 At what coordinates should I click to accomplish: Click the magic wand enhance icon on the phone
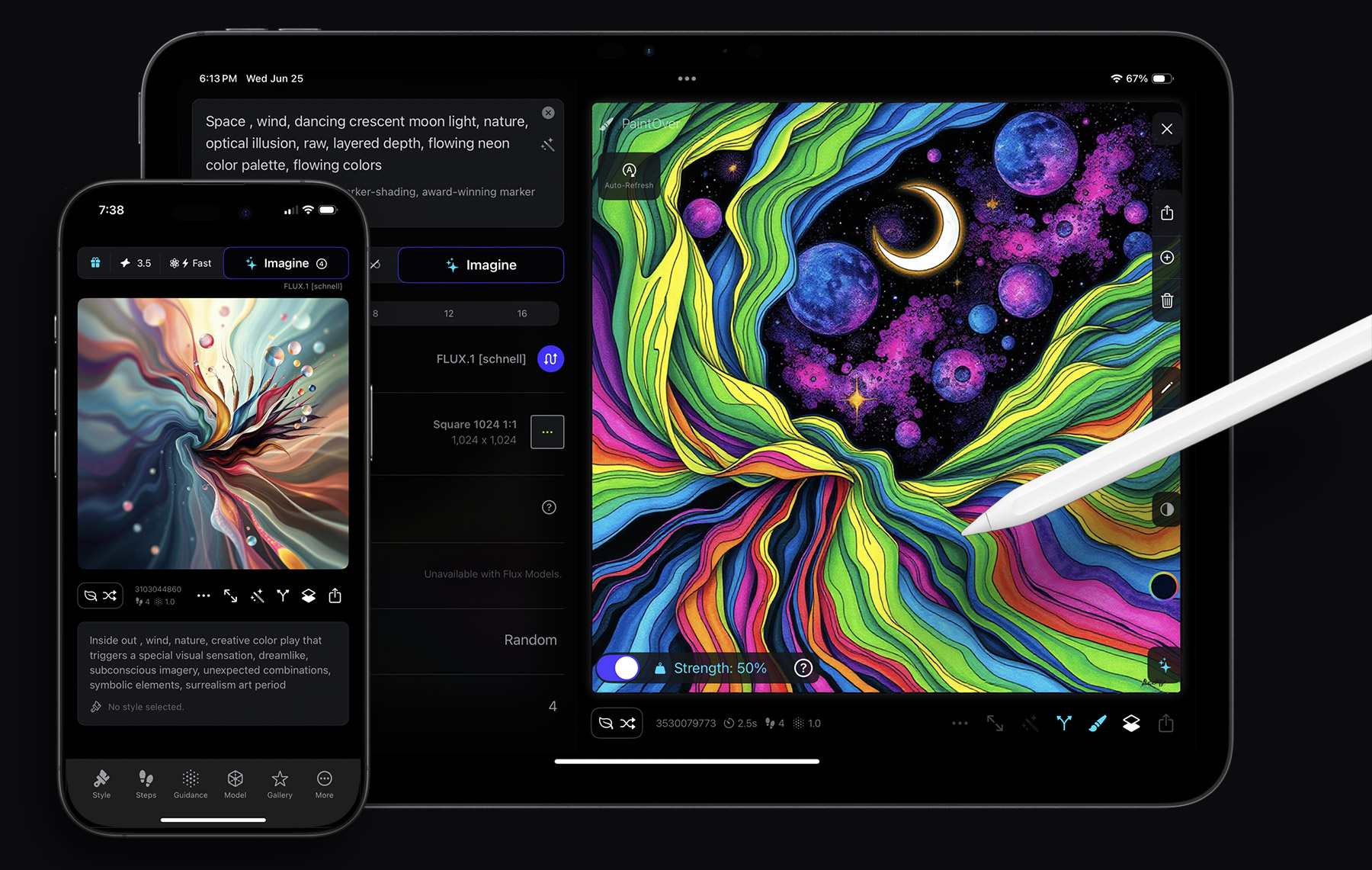(257, 596)
